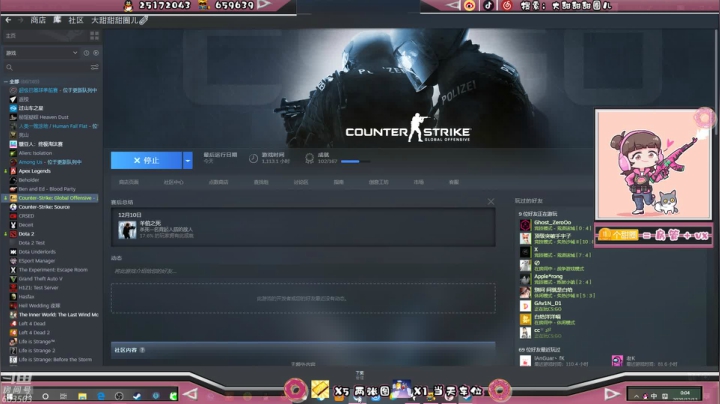Click Ben and Ed - Blood Party icon
This screenshot has width=720, height=404.
click(13, 189)
